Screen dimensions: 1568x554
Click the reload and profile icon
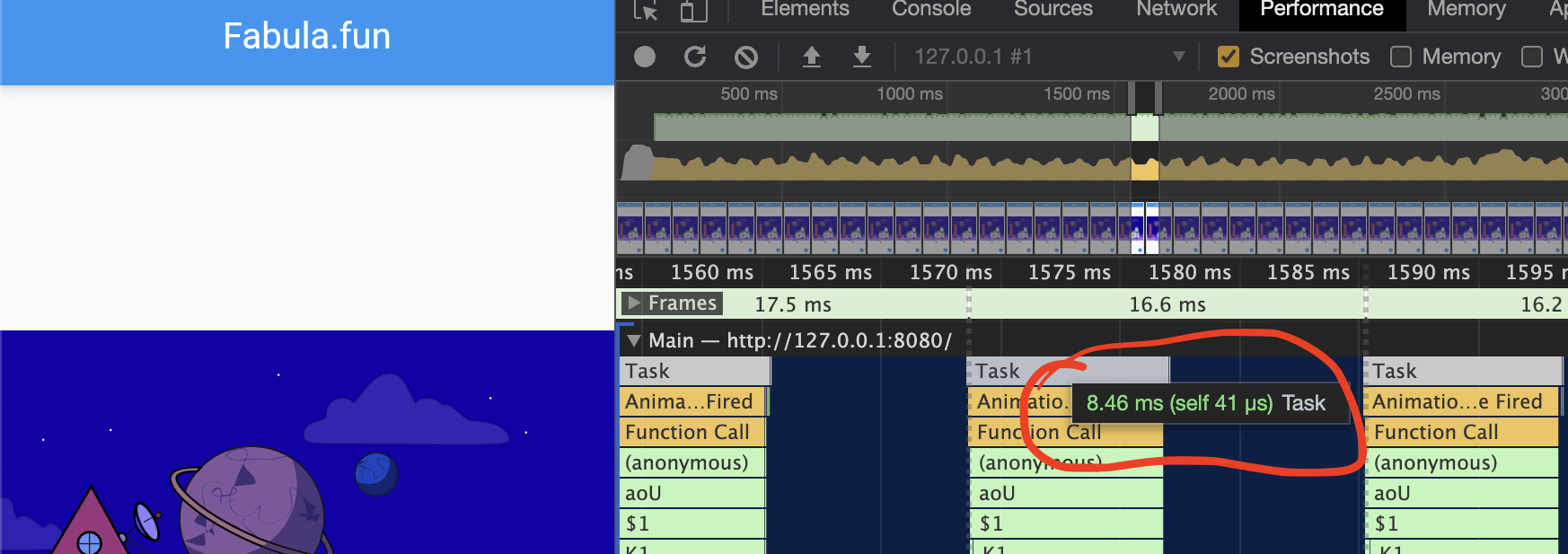[695, 57]
